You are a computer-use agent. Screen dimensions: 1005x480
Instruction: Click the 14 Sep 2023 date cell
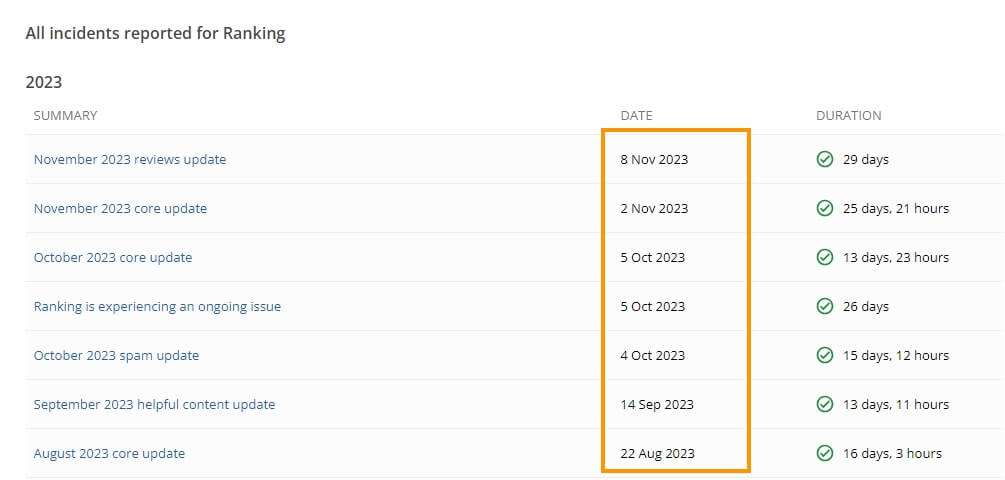pyautogui.click(x=656, y=404)
